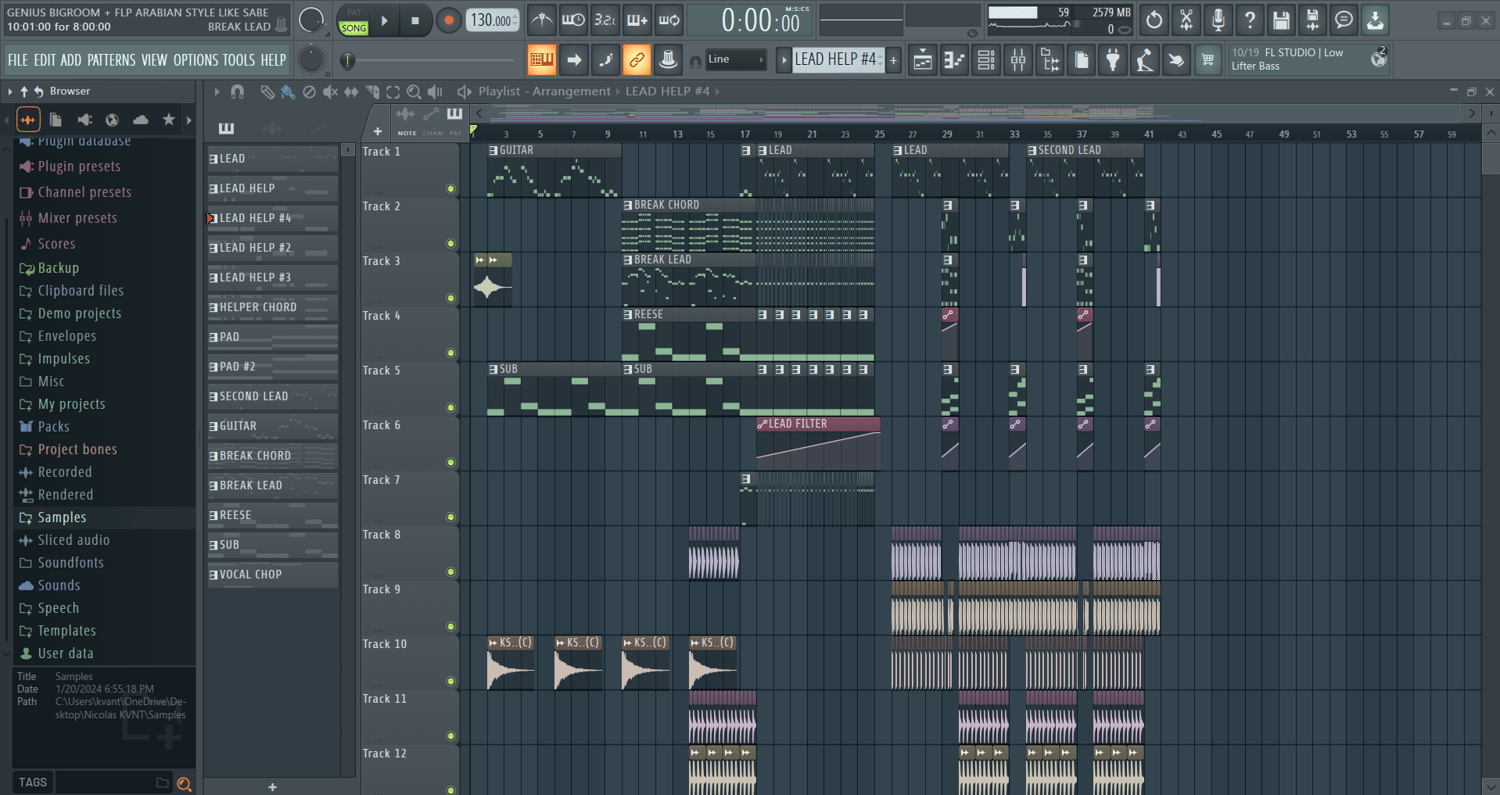Open the TOOLS menu
Viewport: 1500px width, 795px height.
tap(239, 60)
